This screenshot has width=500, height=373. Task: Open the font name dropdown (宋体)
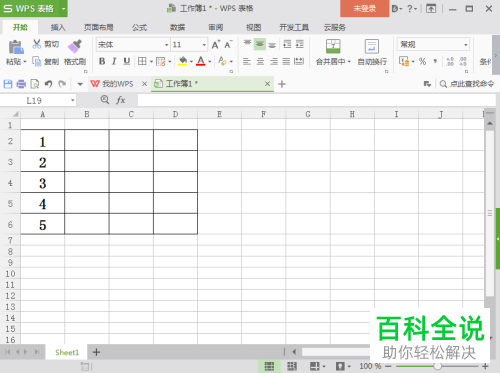[x=166, y=45]
